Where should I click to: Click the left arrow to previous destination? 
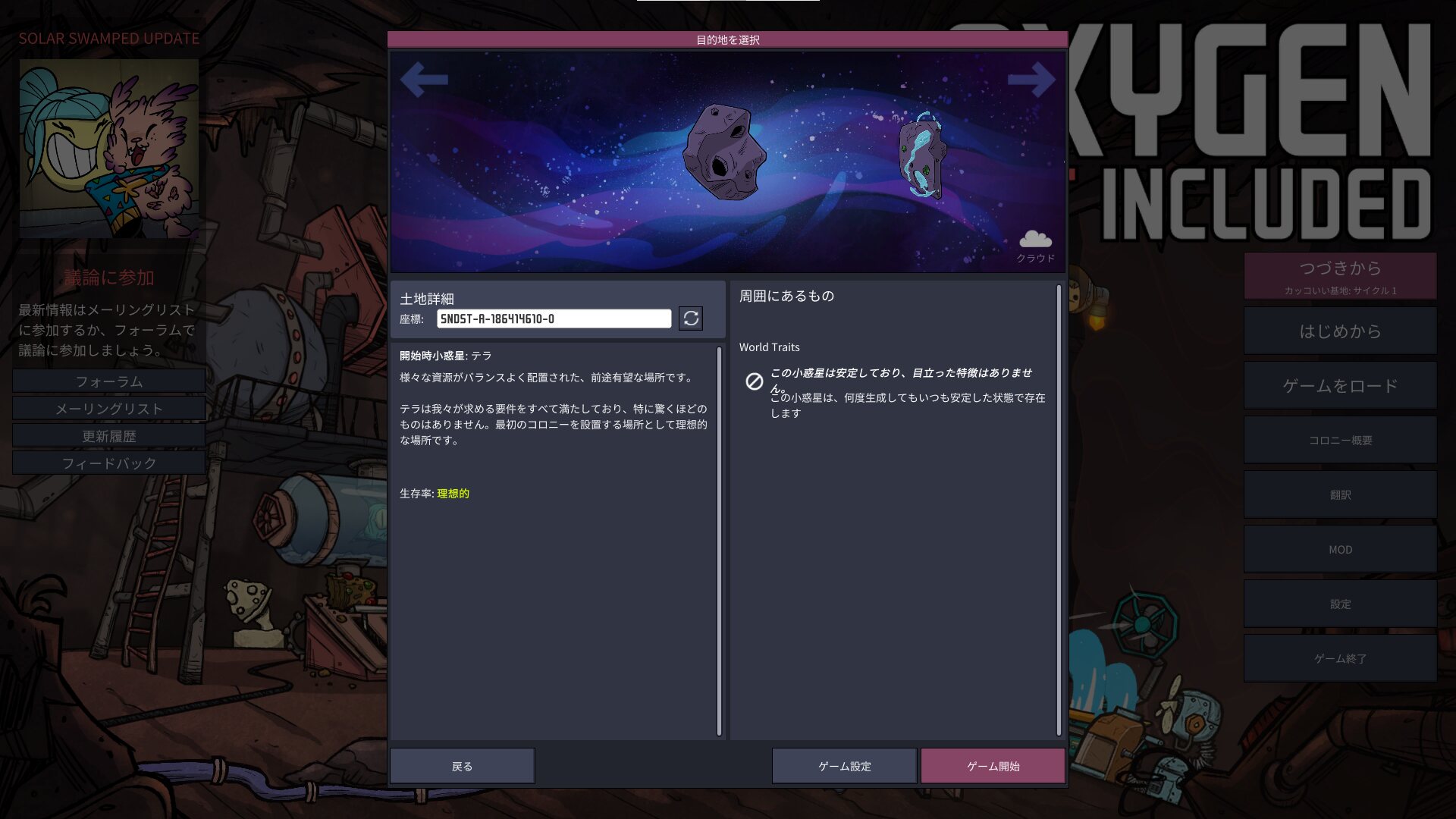424,80
